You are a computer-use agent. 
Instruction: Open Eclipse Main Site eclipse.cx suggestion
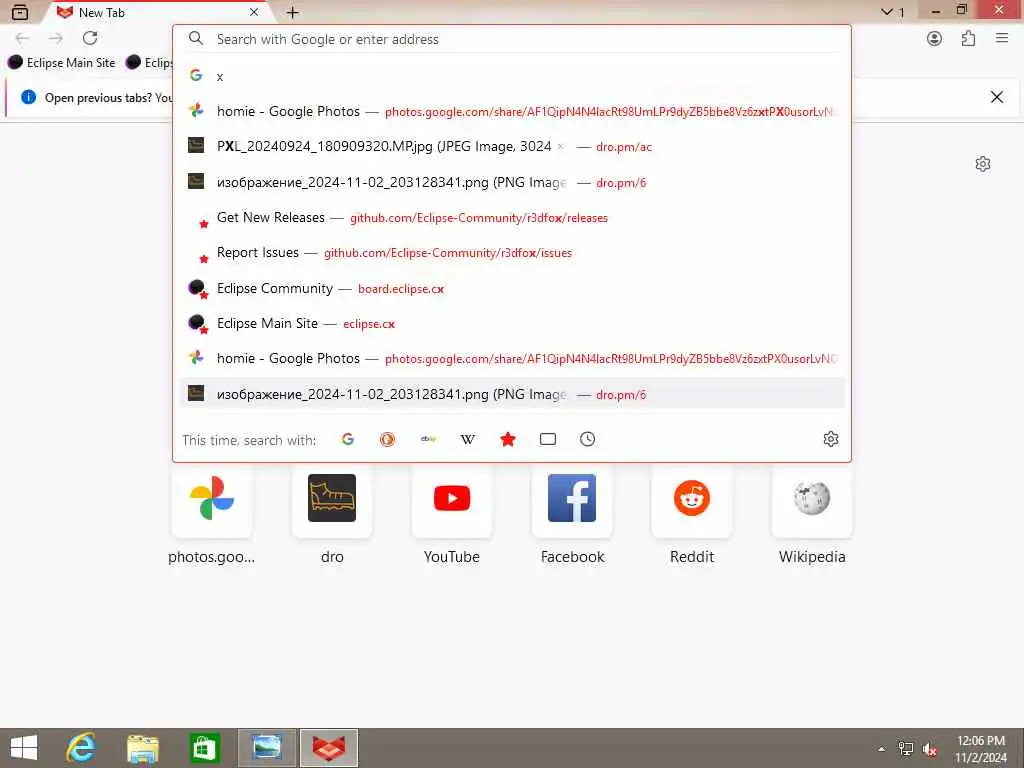tap(512, 324)
